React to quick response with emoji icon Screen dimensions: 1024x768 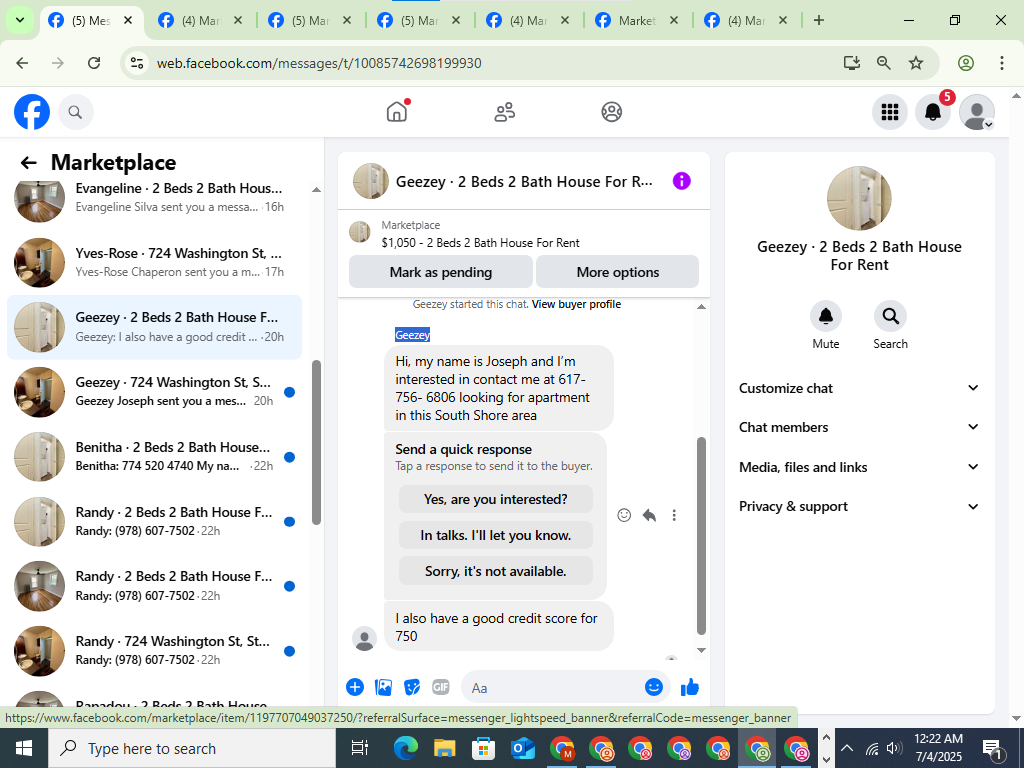coord(624,515)
